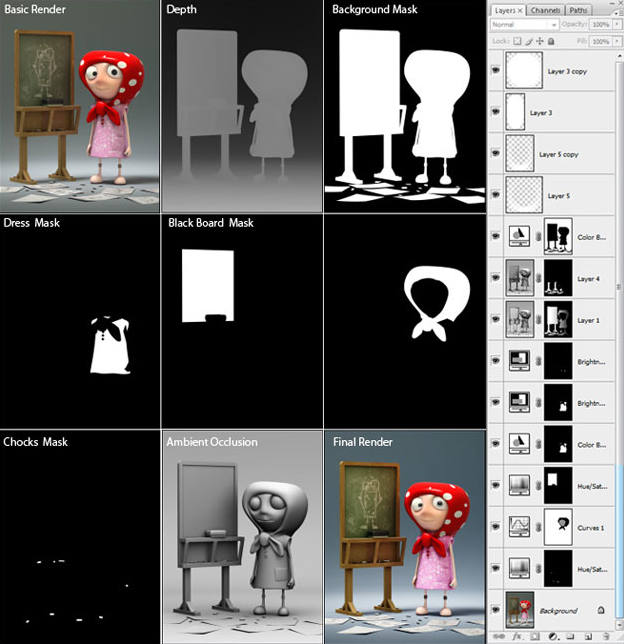Click the adjustment icon of the Color B layer above Layer 4
The width and height of the screenshot is (624, 644).
[x=519, y=237]
